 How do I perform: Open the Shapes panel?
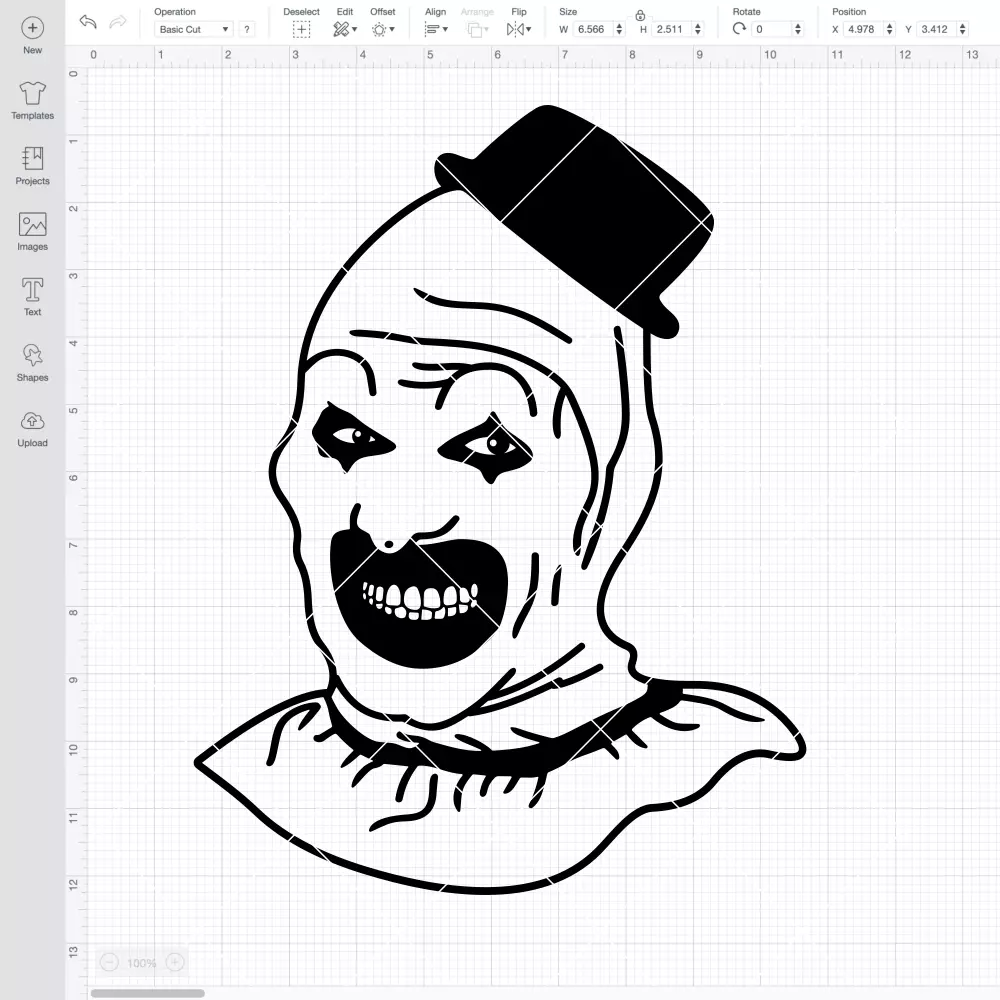(x=33, y=363)
